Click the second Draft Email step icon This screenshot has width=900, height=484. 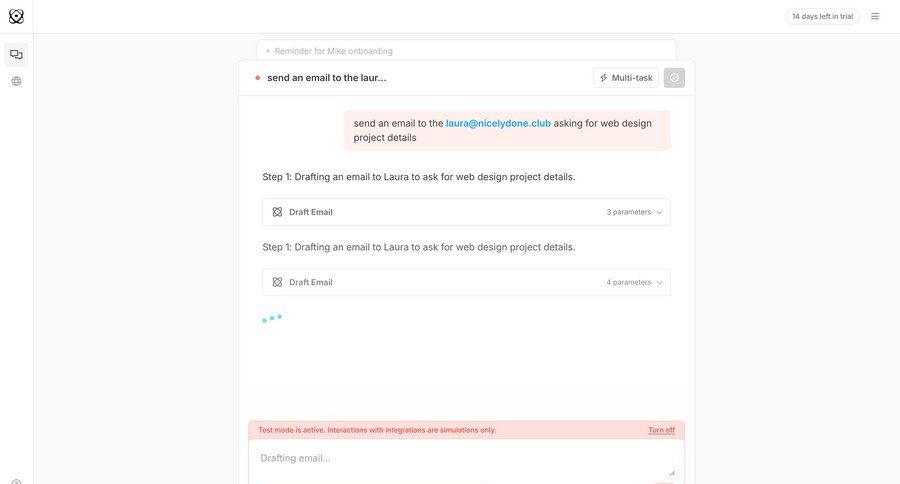coord(277,282)
